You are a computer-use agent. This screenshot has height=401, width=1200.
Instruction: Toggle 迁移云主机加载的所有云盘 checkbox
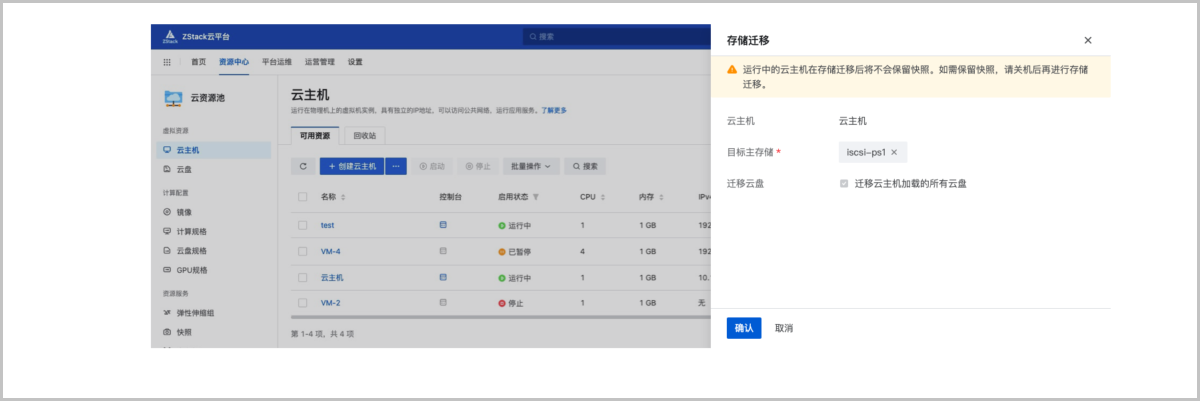[844, 184]
